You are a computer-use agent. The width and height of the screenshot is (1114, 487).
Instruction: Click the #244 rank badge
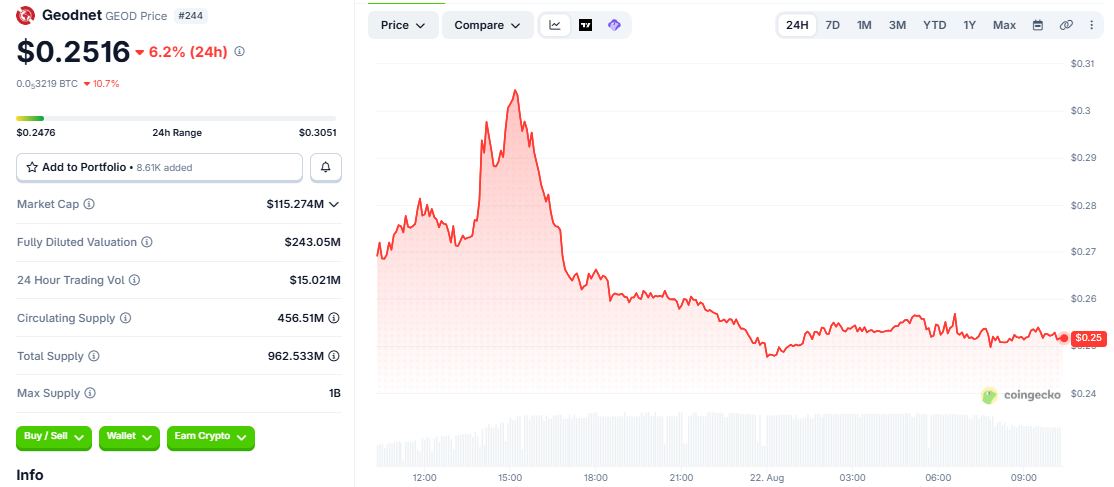tap(190, 15)
